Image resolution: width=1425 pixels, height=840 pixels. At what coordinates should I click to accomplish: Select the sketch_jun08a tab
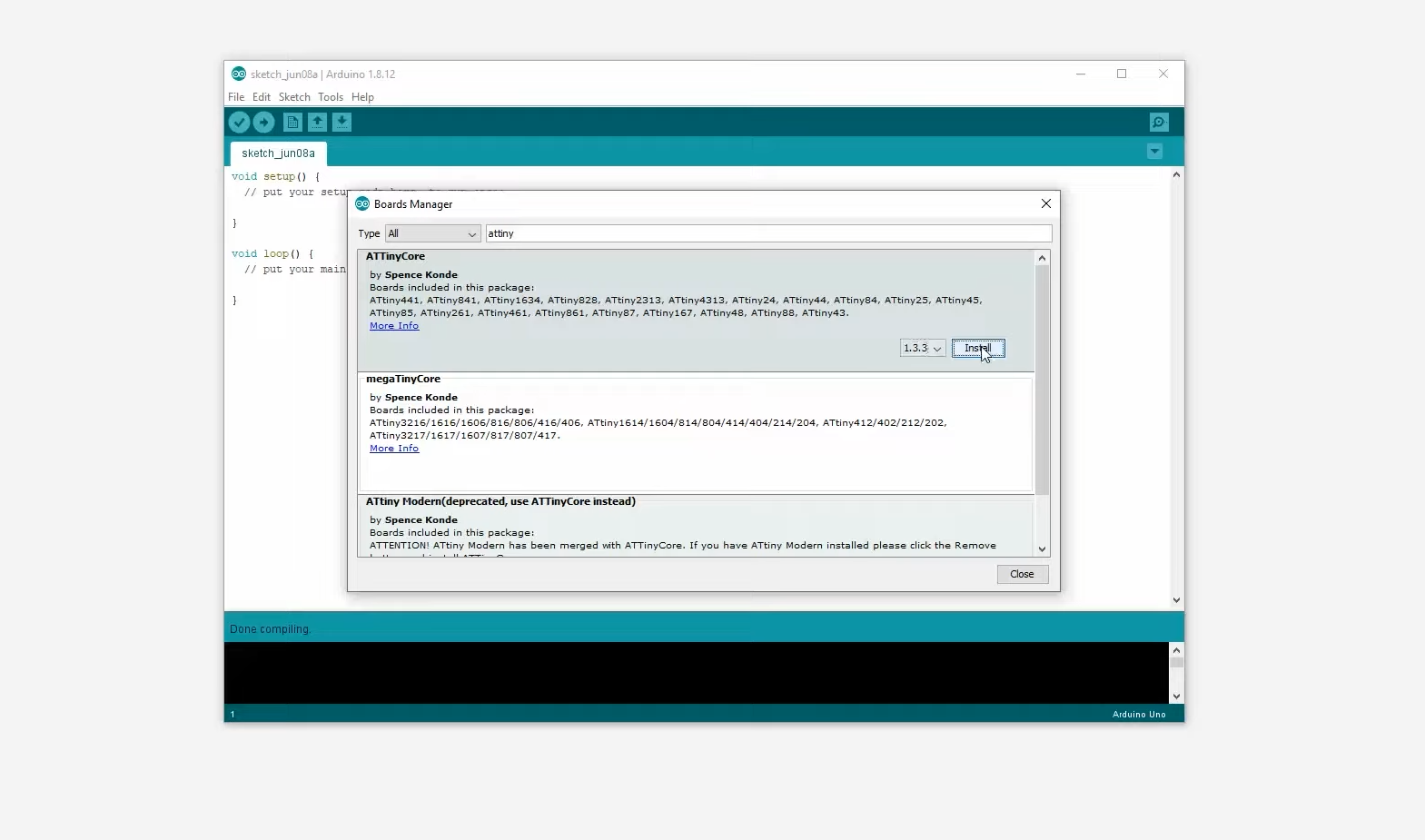point(278,153)
